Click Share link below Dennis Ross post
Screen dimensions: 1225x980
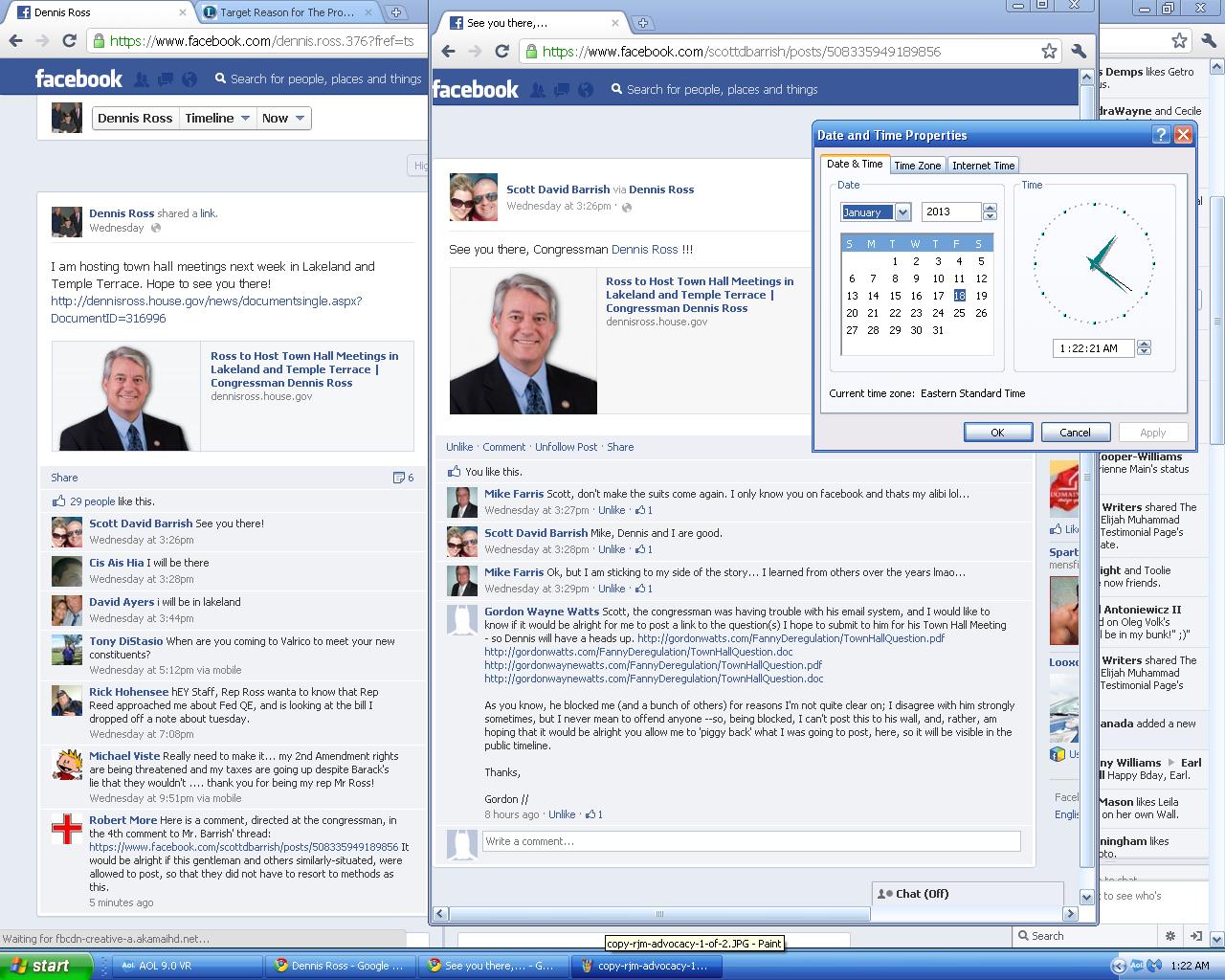tap(64, 478)
